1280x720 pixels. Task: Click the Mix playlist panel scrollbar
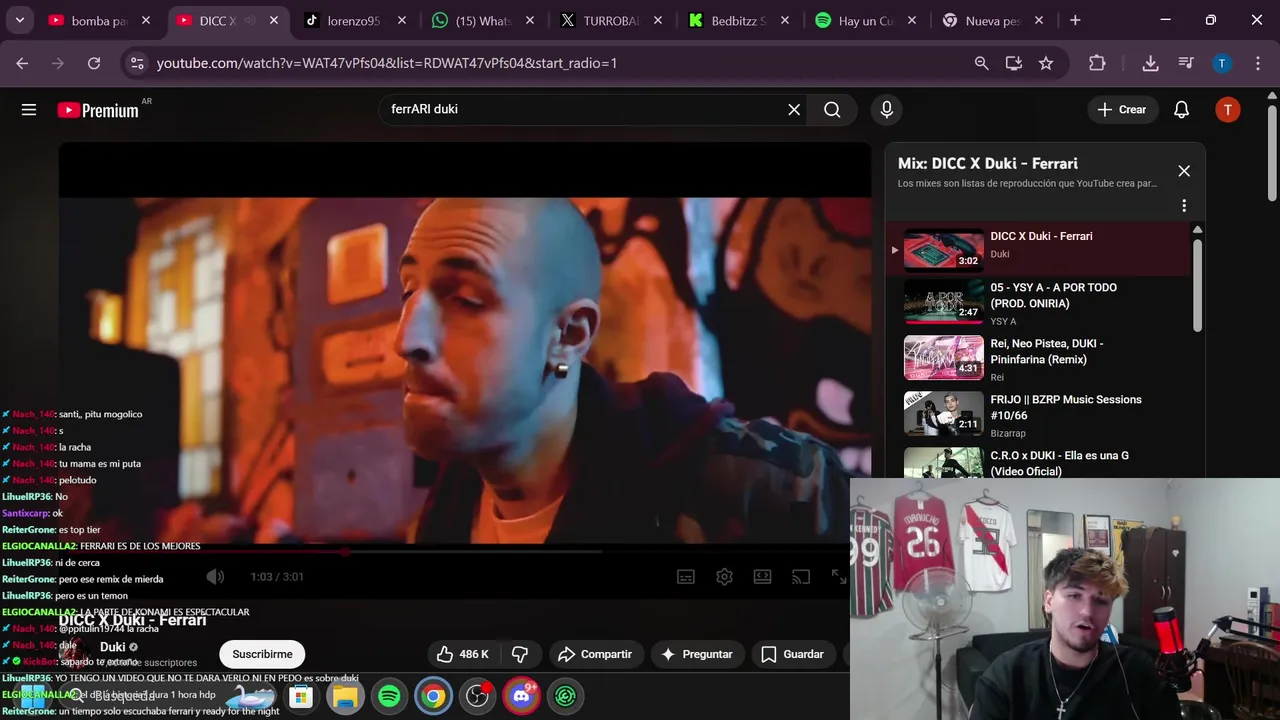1197,285
